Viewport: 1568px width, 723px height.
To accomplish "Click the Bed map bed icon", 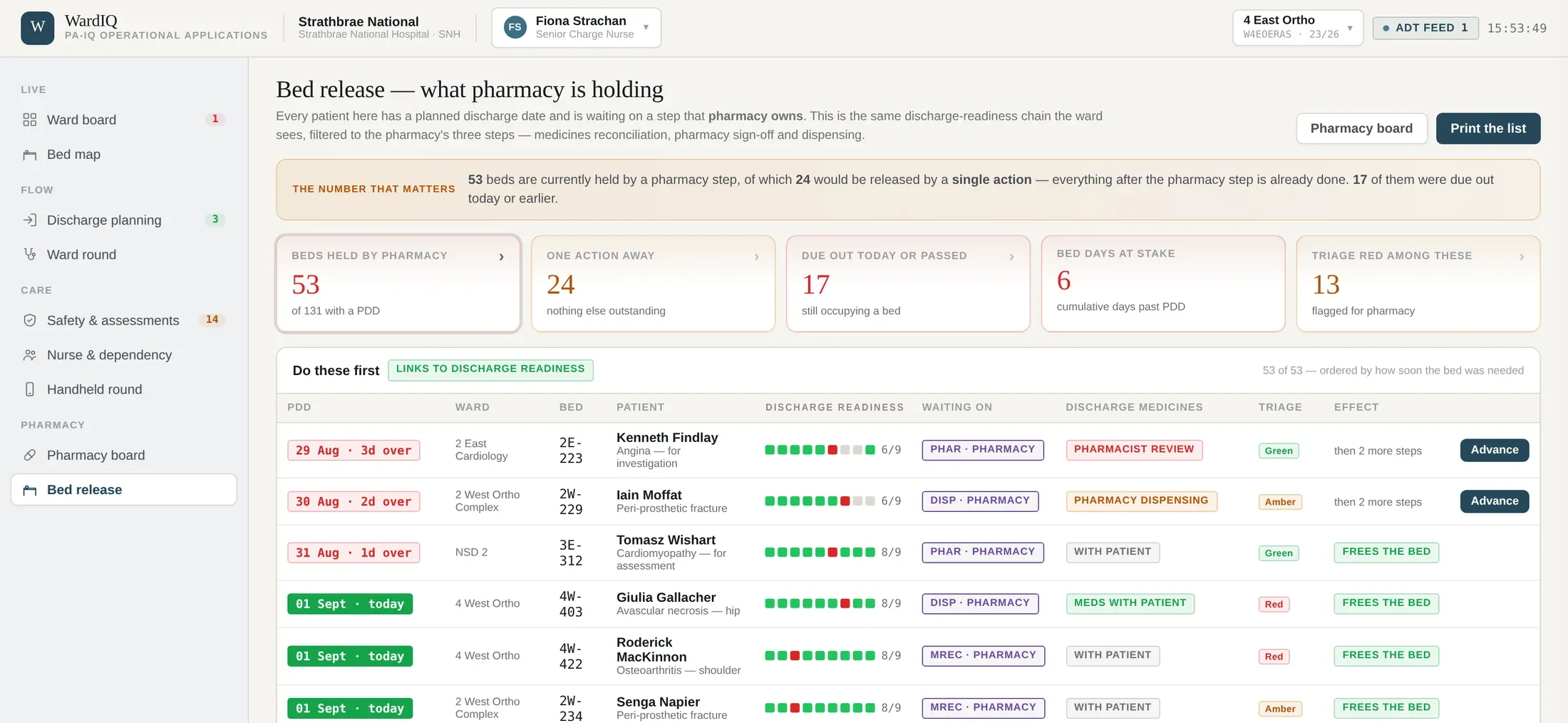I will point(29,155).
